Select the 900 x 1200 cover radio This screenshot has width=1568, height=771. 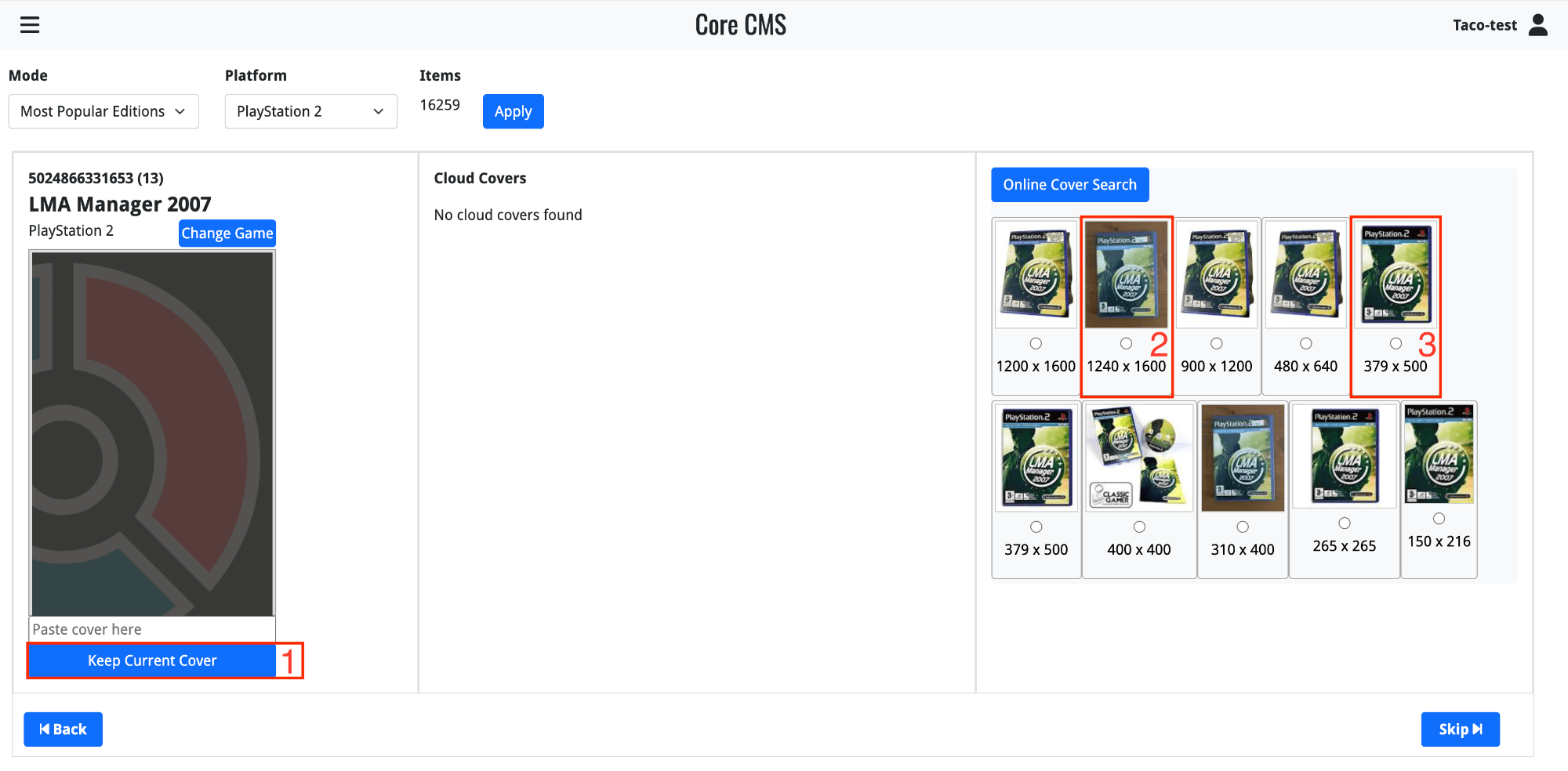[1217, 343]
